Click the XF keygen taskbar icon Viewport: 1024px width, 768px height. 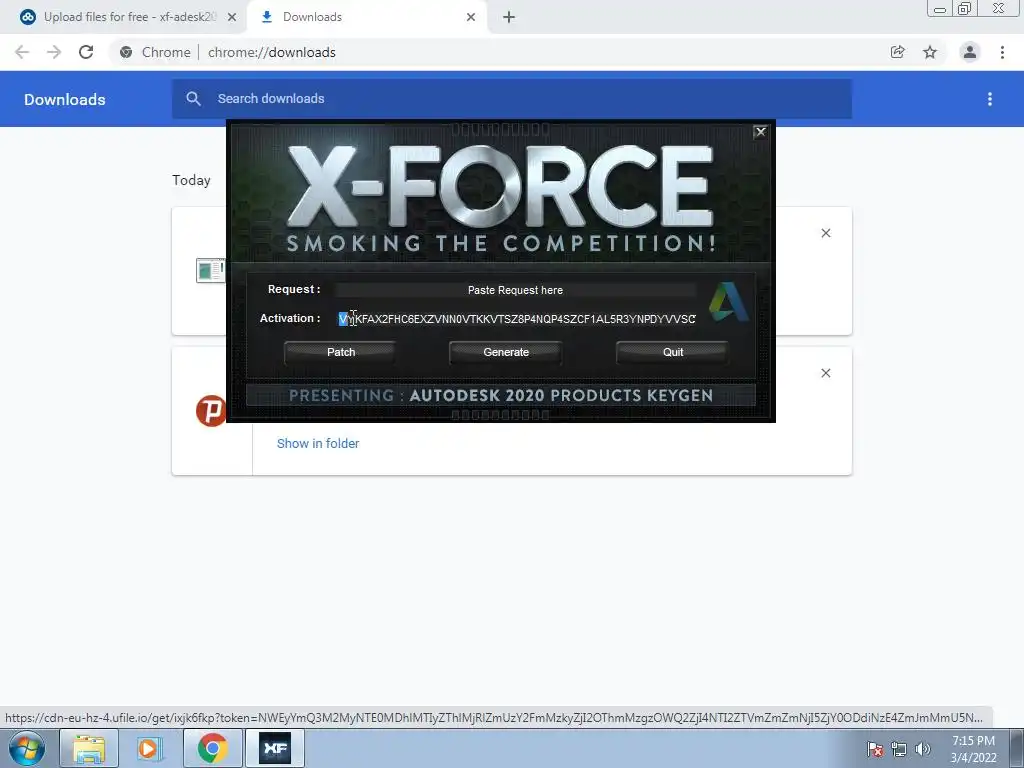click(x=275, y=748)
